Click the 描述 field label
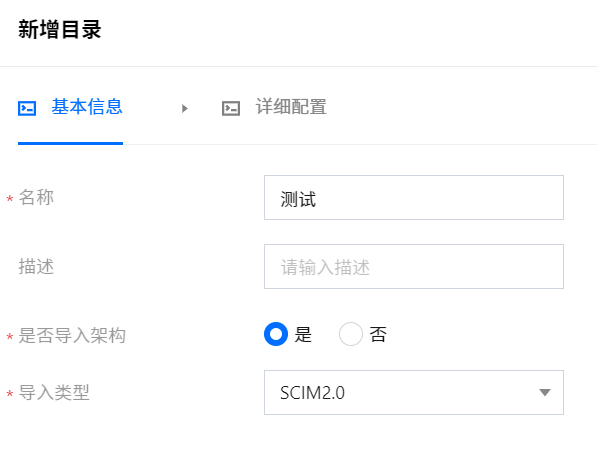 (x=36, y=266)
